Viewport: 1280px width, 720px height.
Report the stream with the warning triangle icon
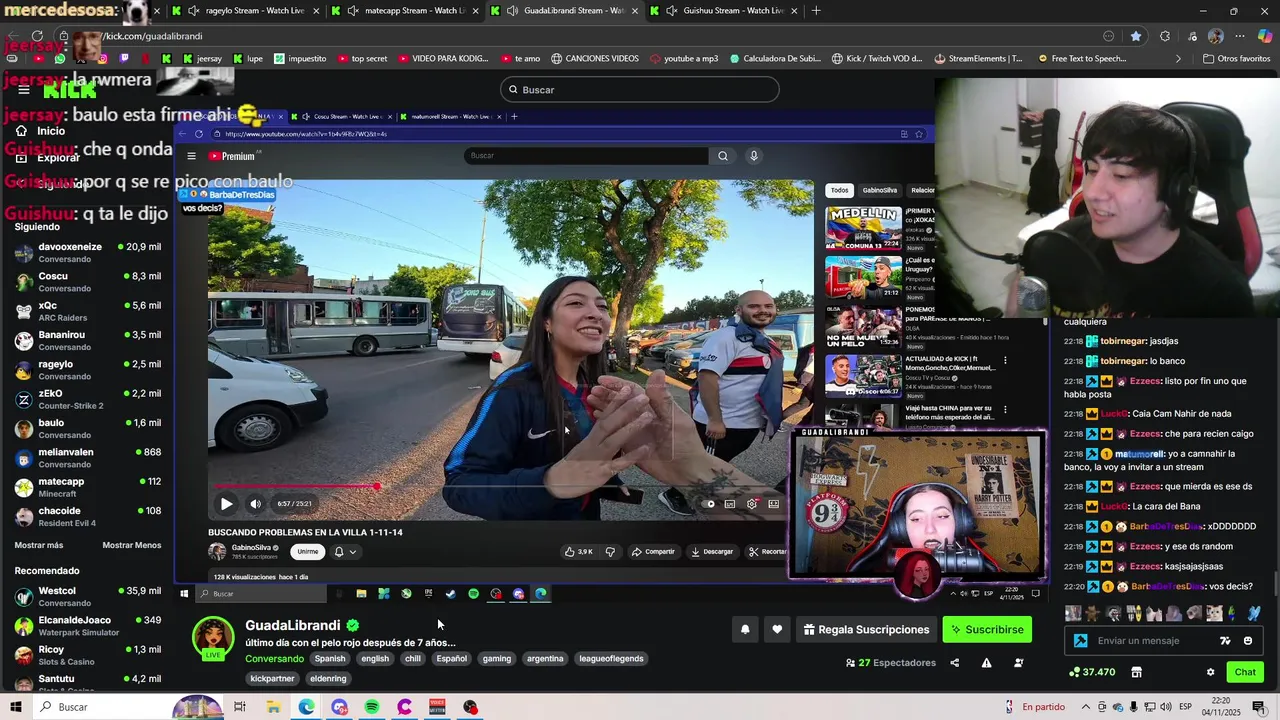[x=986, y=663]
